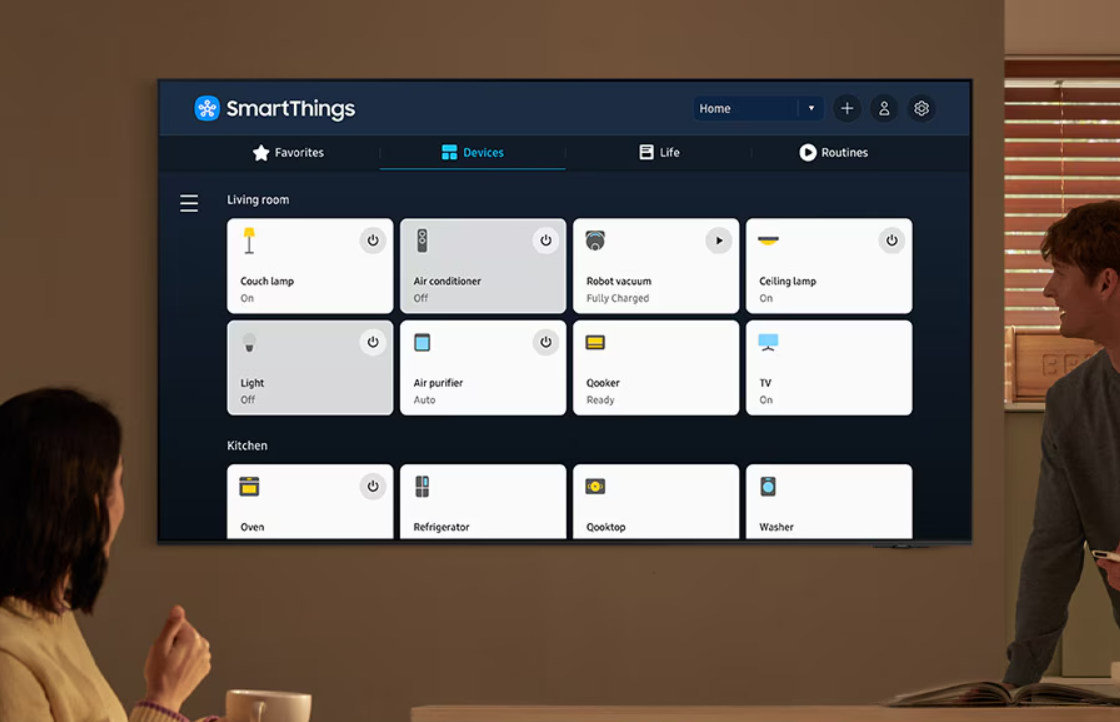Viewport: 1120px width, 722px height.
Task: Click the Air conditioner device icon
Action: pyautogui.click(x=422, y=241)
